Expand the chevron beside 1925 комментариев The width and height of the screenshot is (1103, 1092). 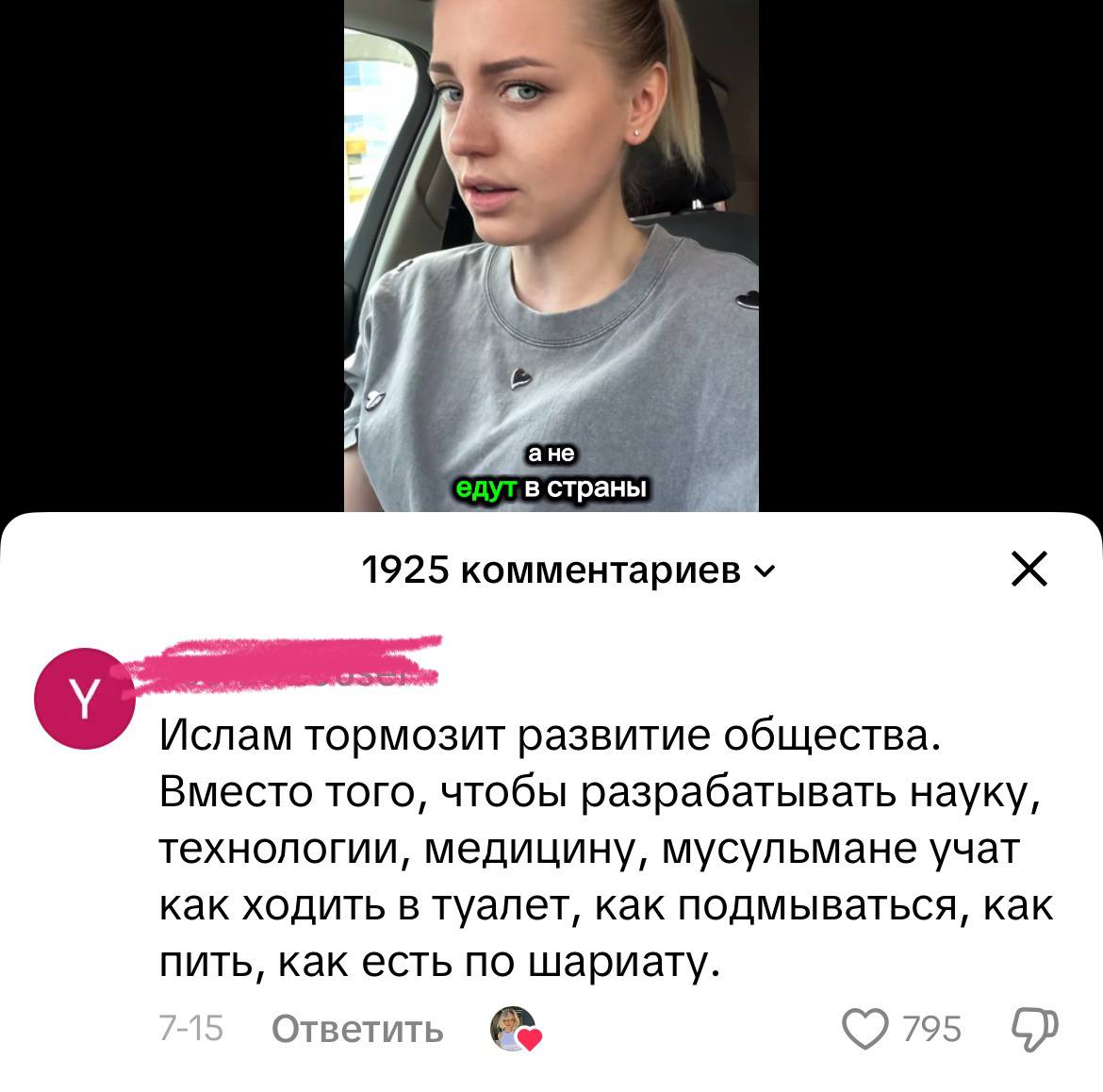tap(765, 571)
